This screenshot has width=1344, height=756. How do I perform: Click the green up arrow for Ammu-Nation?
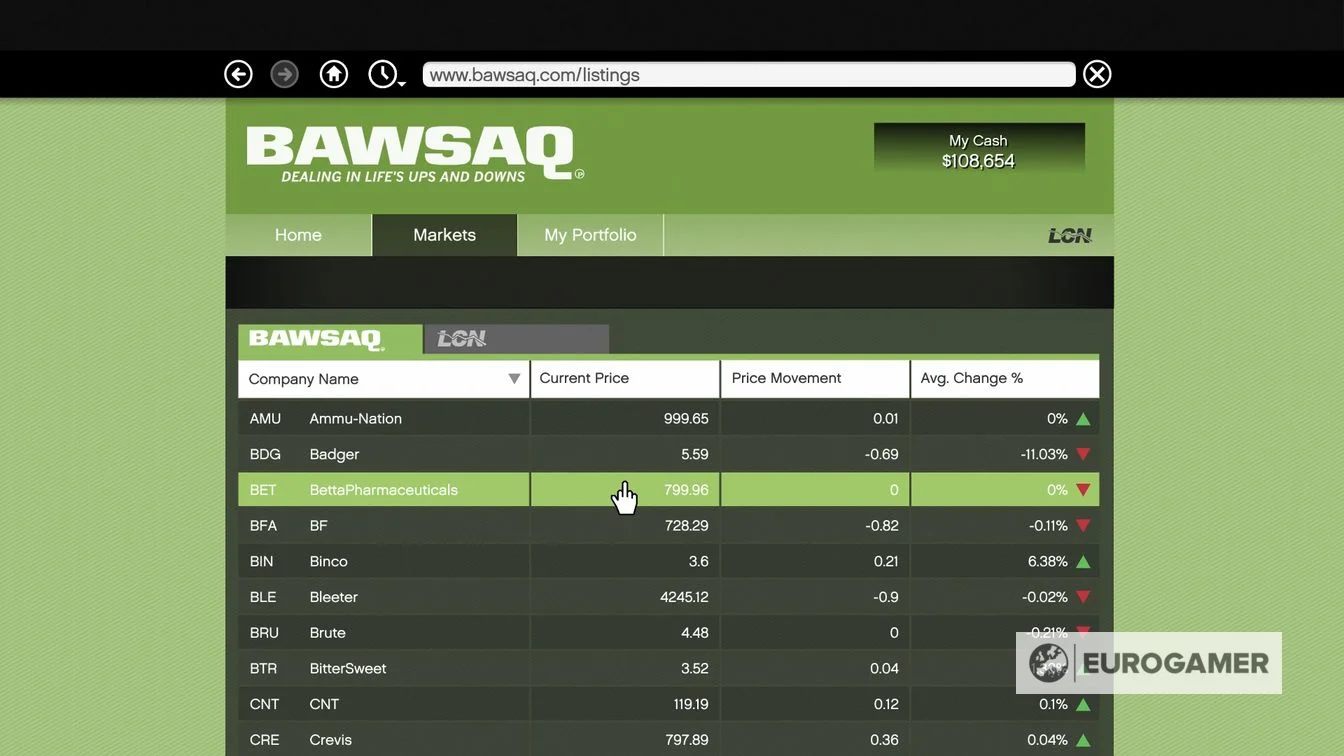(1083, 419)
